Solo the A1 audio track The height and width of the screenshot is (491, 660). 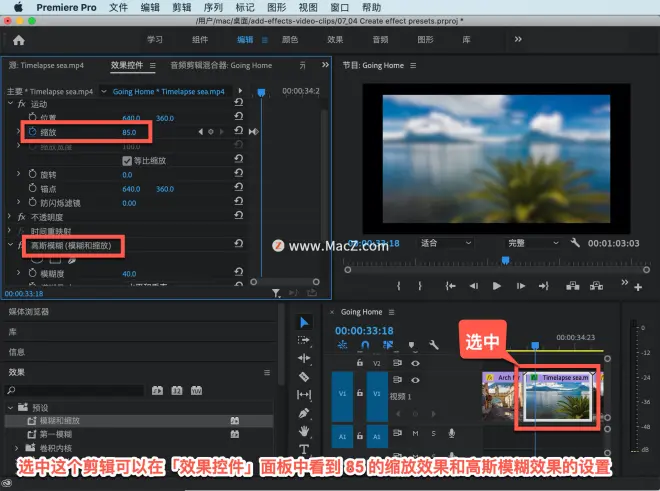[x=433, y=433]
